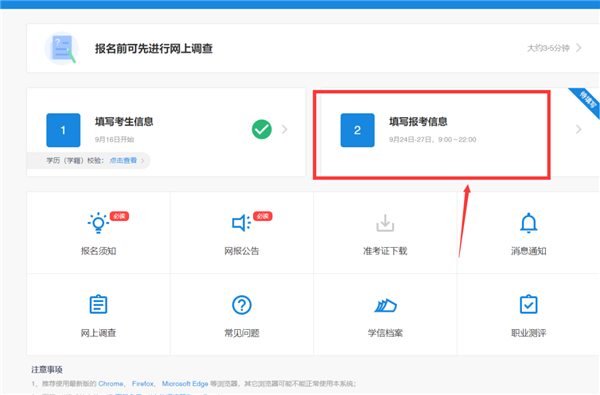Open the 职业测评 checklist icon
Screen dimensions: 600x395
click(528, 304)
